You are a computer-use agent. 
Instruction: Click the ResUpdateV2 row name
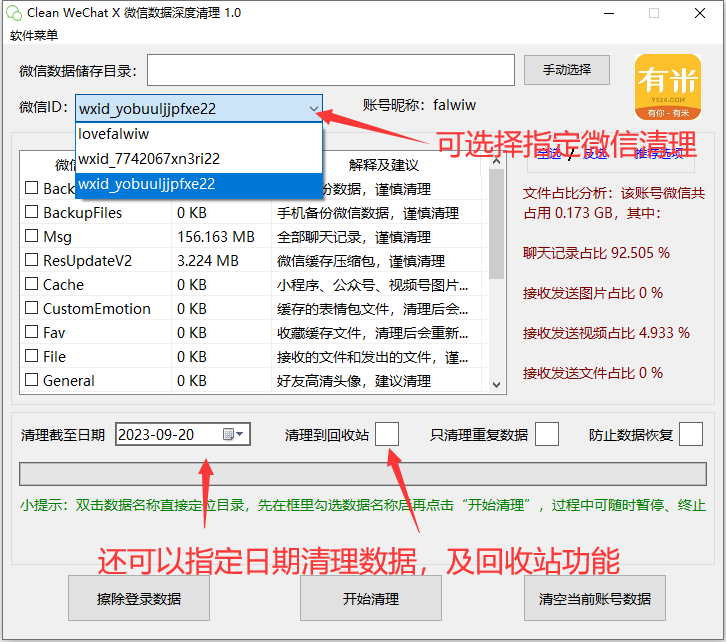click(88, 261)
